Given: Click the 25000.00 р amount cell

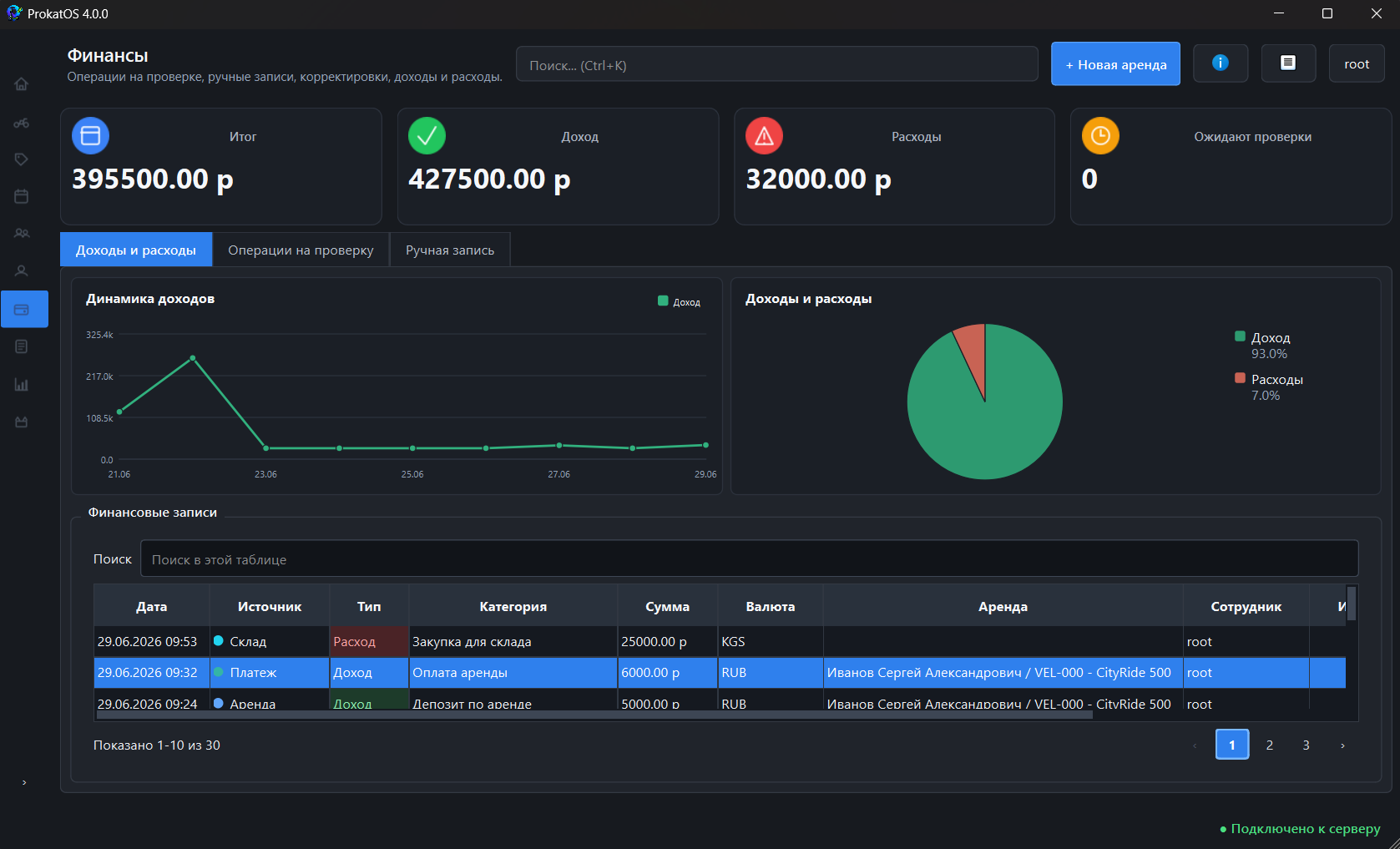Looking at the screenshot, I should [668, 641].
